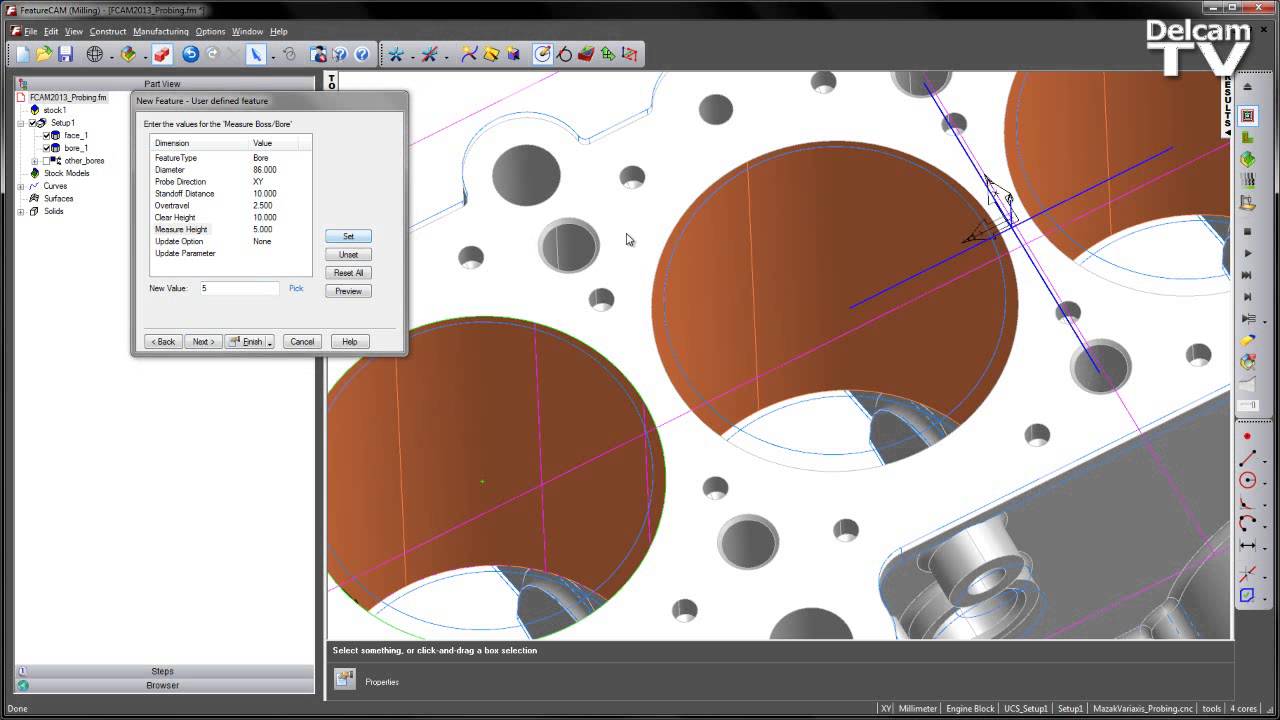
Task: Open the dropdown beside the circle tool
Action: (1264, 481)
